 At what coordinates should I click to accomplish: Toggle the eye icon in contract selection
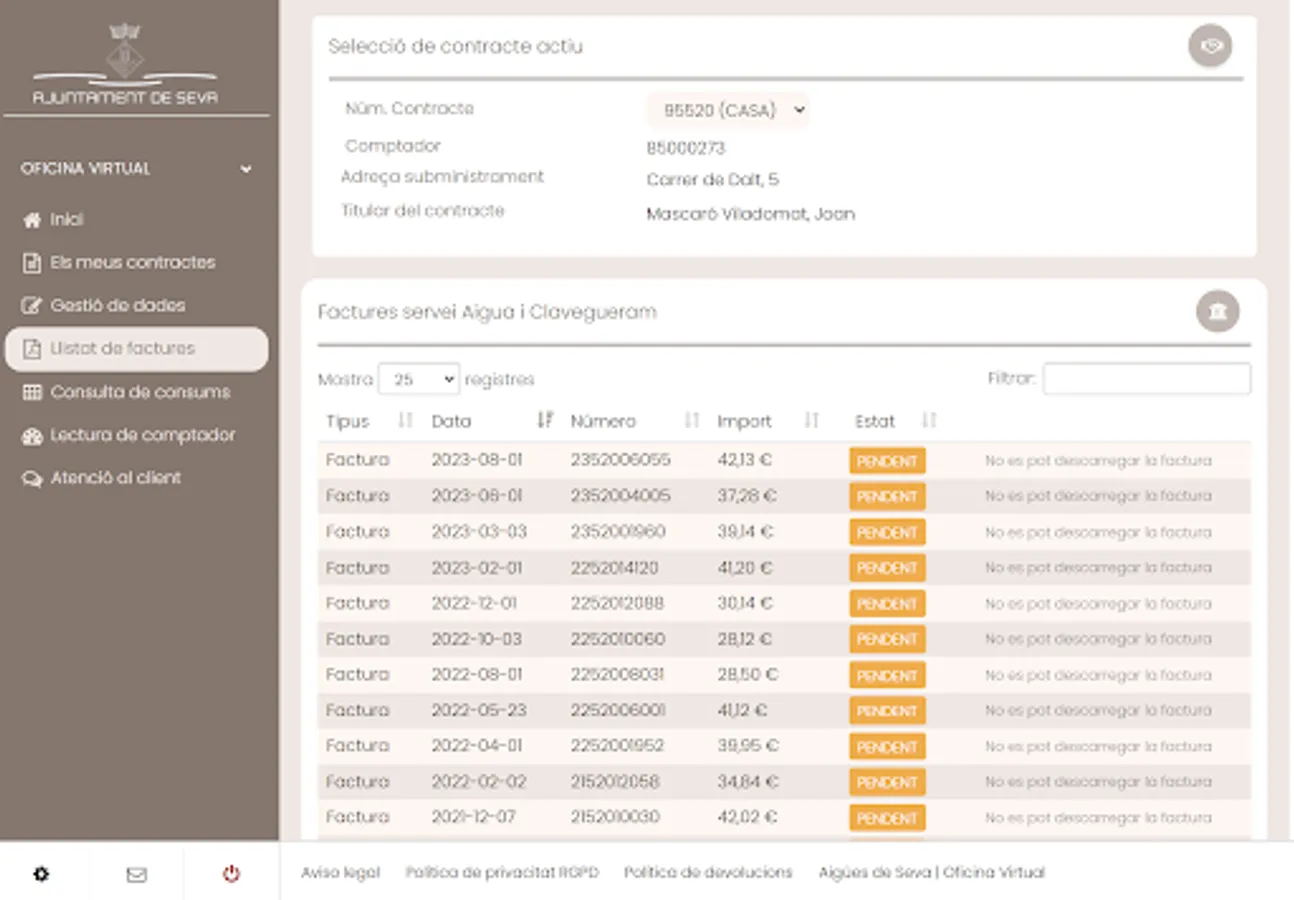point(1210,46)
